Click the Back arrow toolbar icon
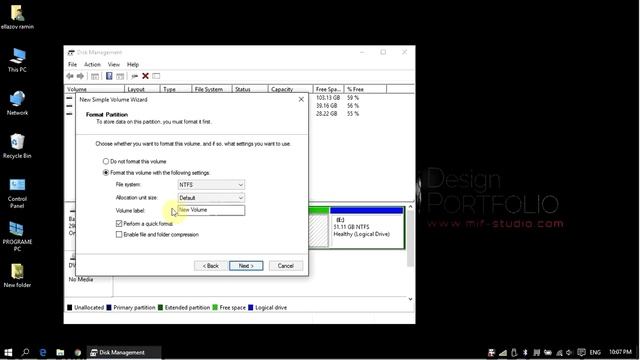The image size is (640, 360). [70, 76]
